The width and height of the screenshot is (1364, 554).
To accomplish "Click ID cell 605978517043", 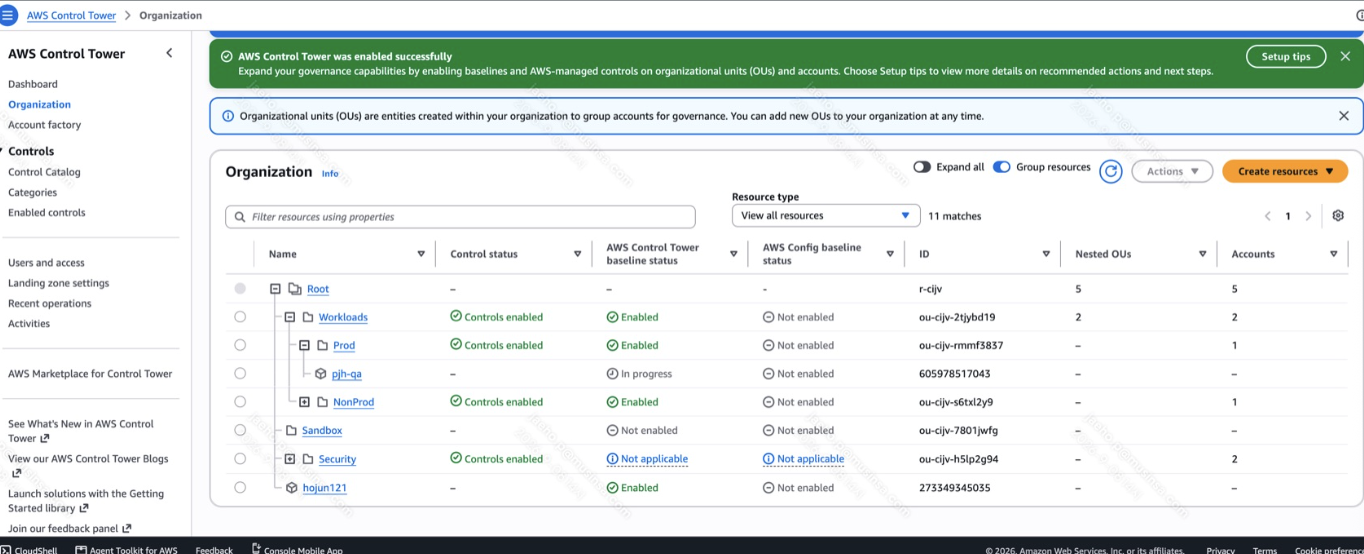I will pos(955,374).
